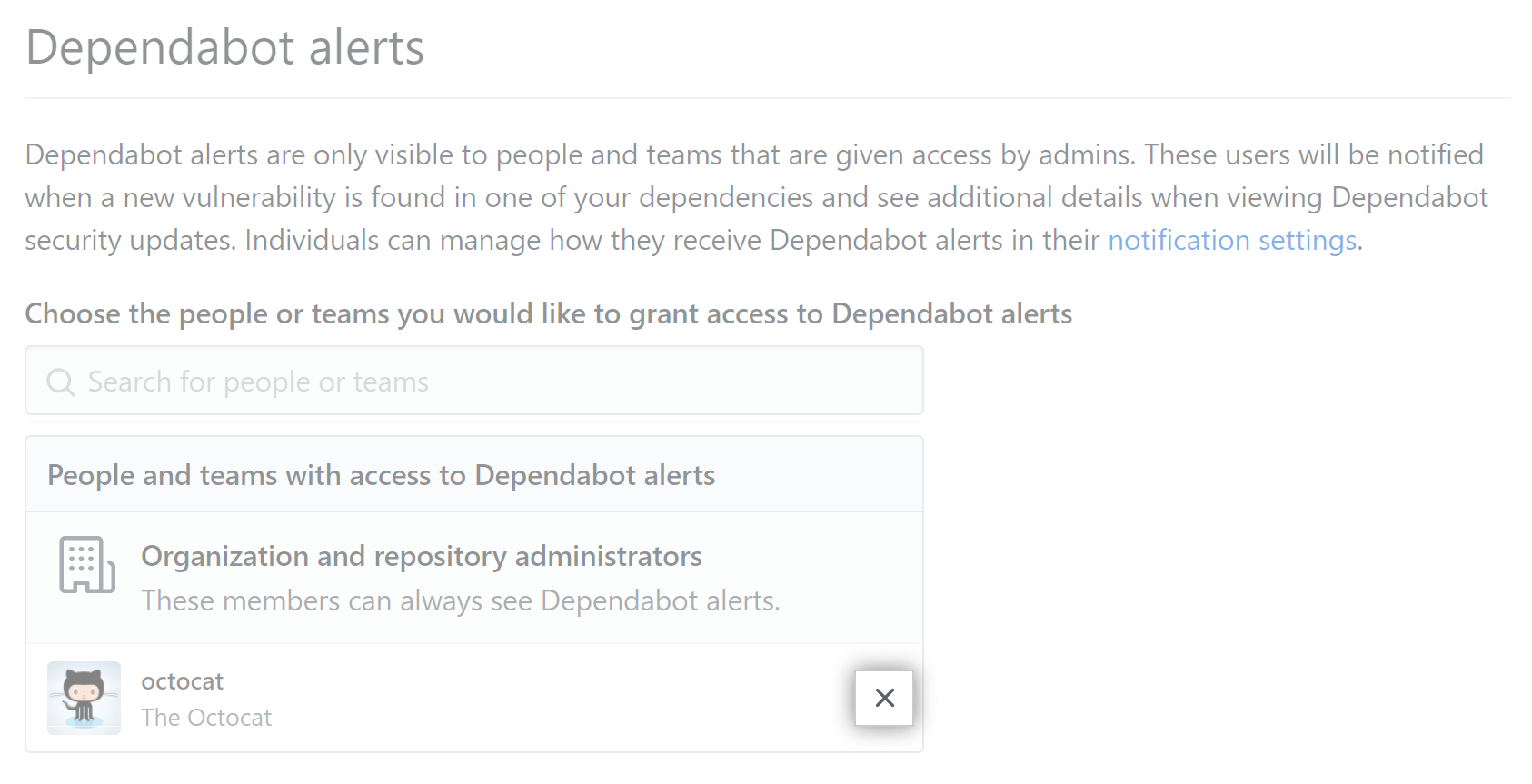Image resolution: width=1532 pixels, height=784 pixels.
Task: Click the Organization and repository administrators title
Action: [x=421, y=556]
